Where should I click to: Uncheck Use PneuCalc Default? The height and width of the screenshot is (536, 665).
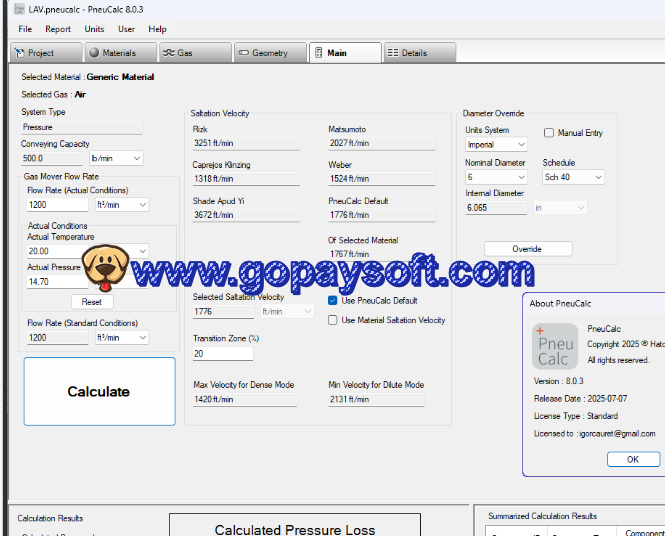333,301
